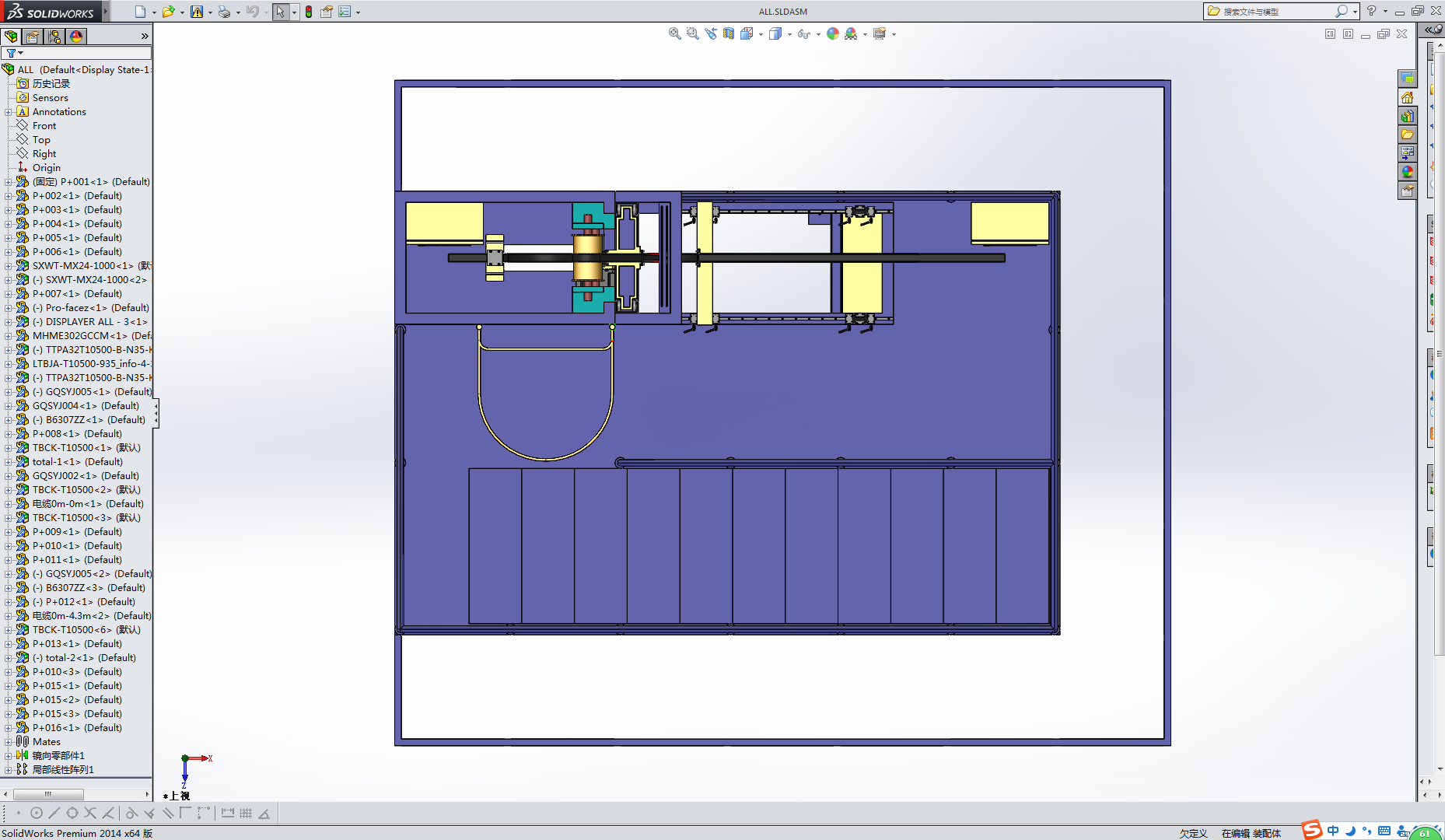The width and height of the screenshot is (1445, 840).
Task: Activate the Select cursor tool
Action: pyautogui.click(x=280, y=12)
